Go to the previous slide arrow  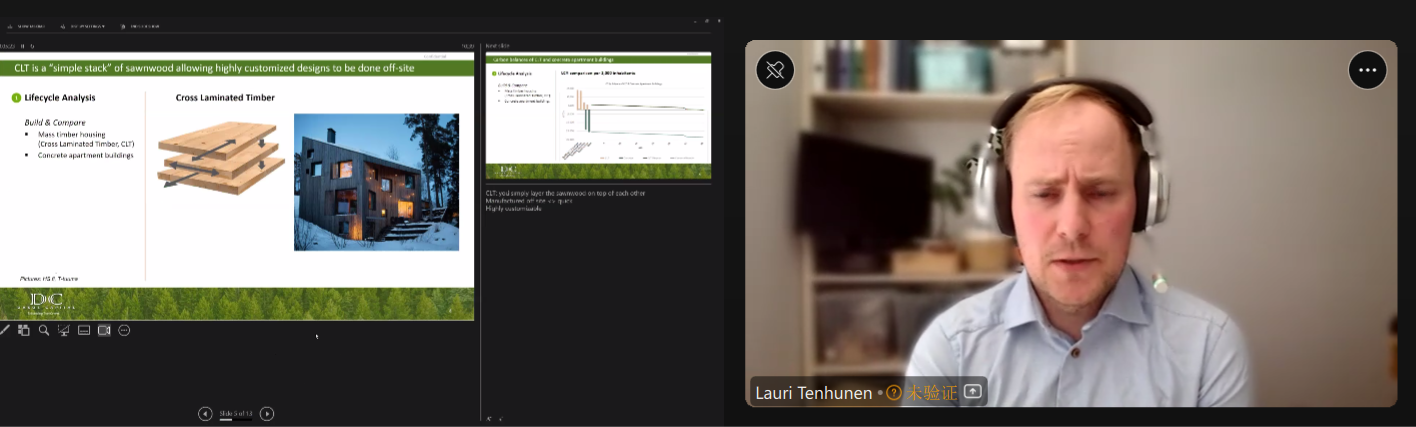[205, 414]
